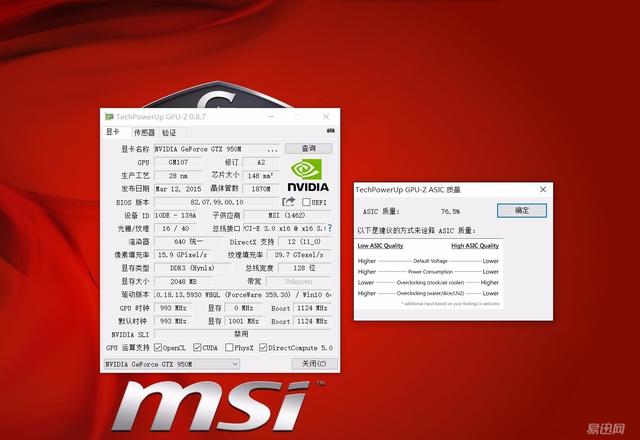
Task: Click the camera screenshot icon in GPU-Z
Action: point(326,132)
